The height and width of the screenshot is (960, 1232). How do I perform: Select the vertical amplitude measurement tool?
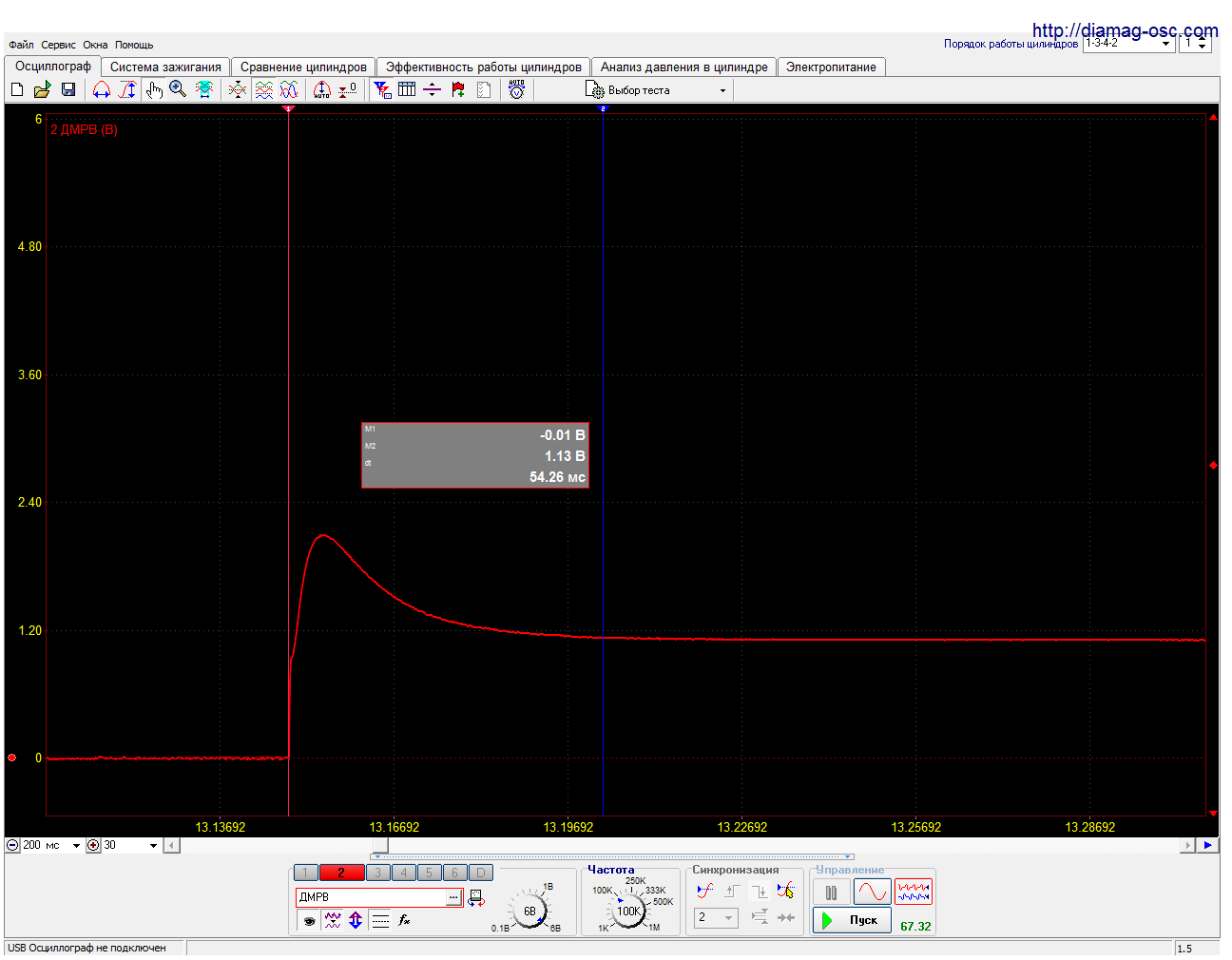click(126, 89)
